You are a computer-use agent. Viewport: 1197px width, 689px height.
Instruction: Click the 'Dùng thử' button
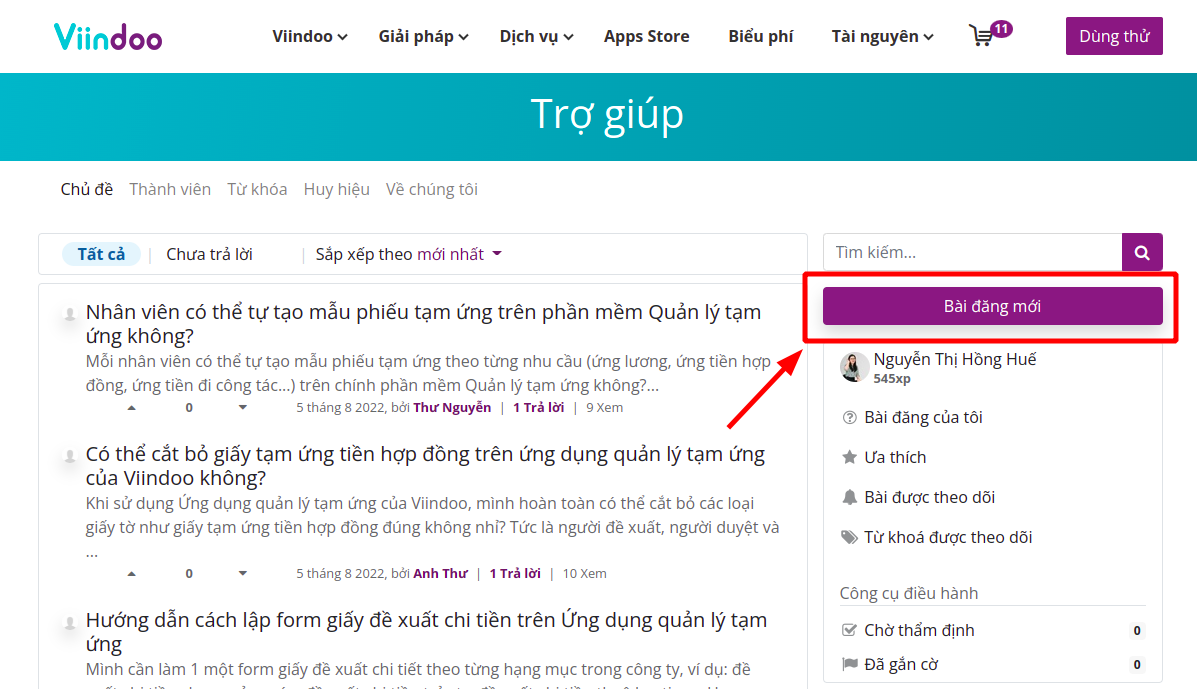point(1114,36)
